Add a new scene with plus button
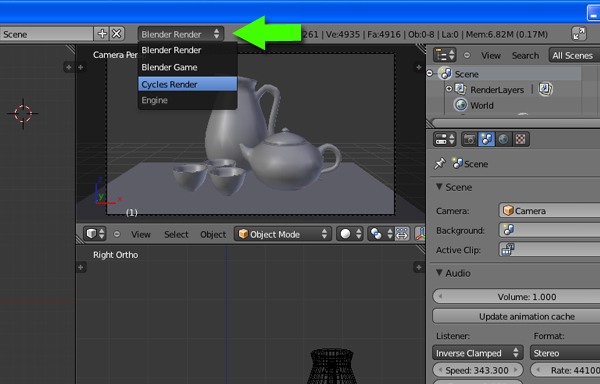 coord(102,34)
